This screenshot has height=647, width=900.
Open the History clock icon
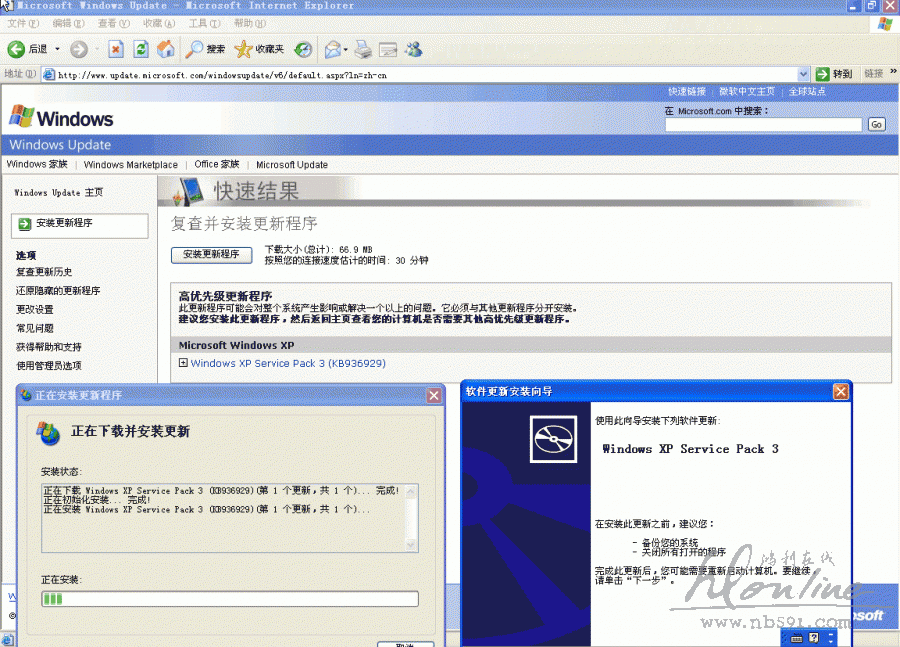tap(303, 49)
